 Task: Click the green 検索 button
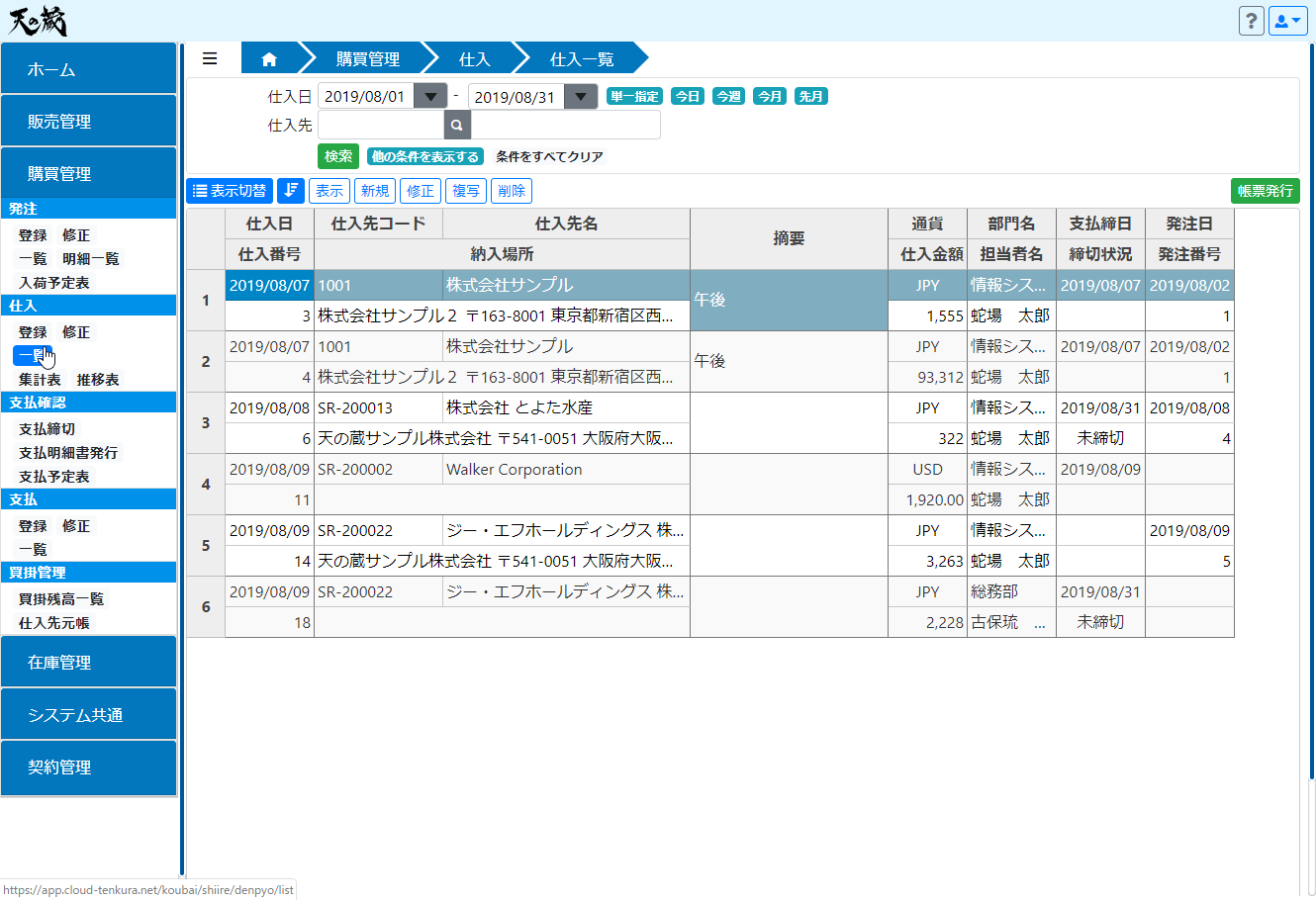[338, 156]
